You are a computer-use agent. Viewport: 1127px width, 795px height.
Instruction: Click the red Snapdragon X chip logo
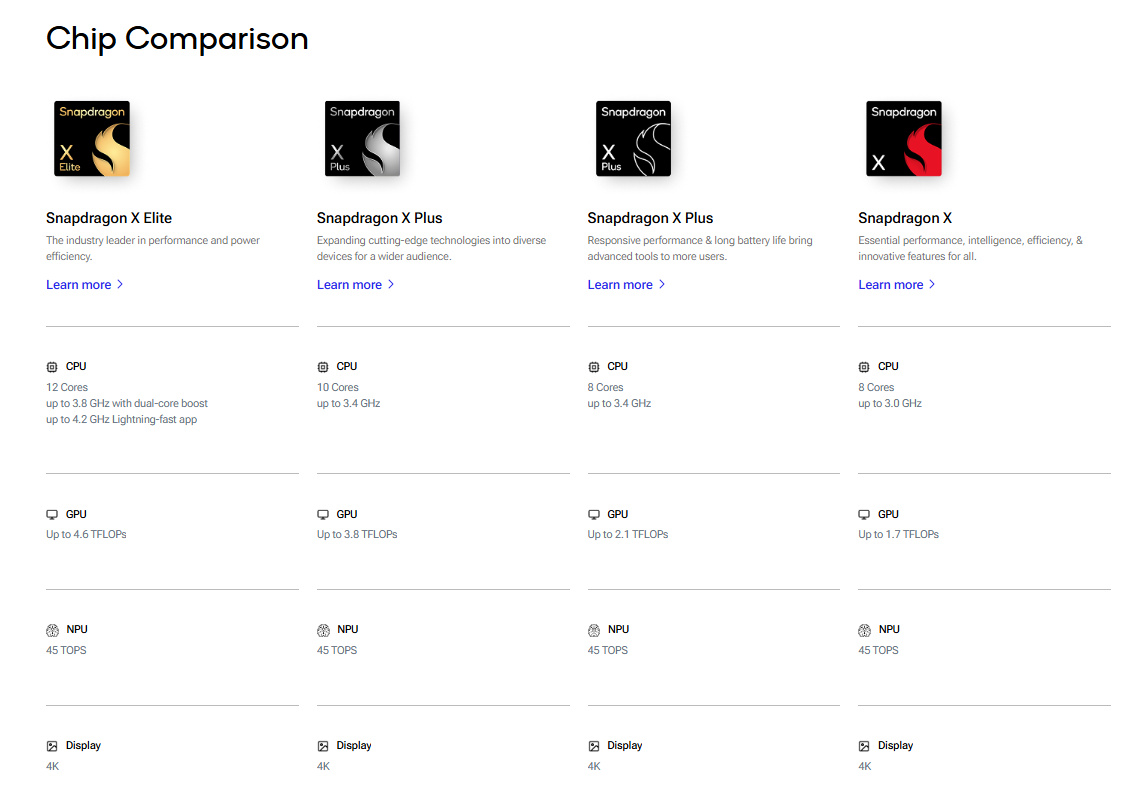point(903,139)
